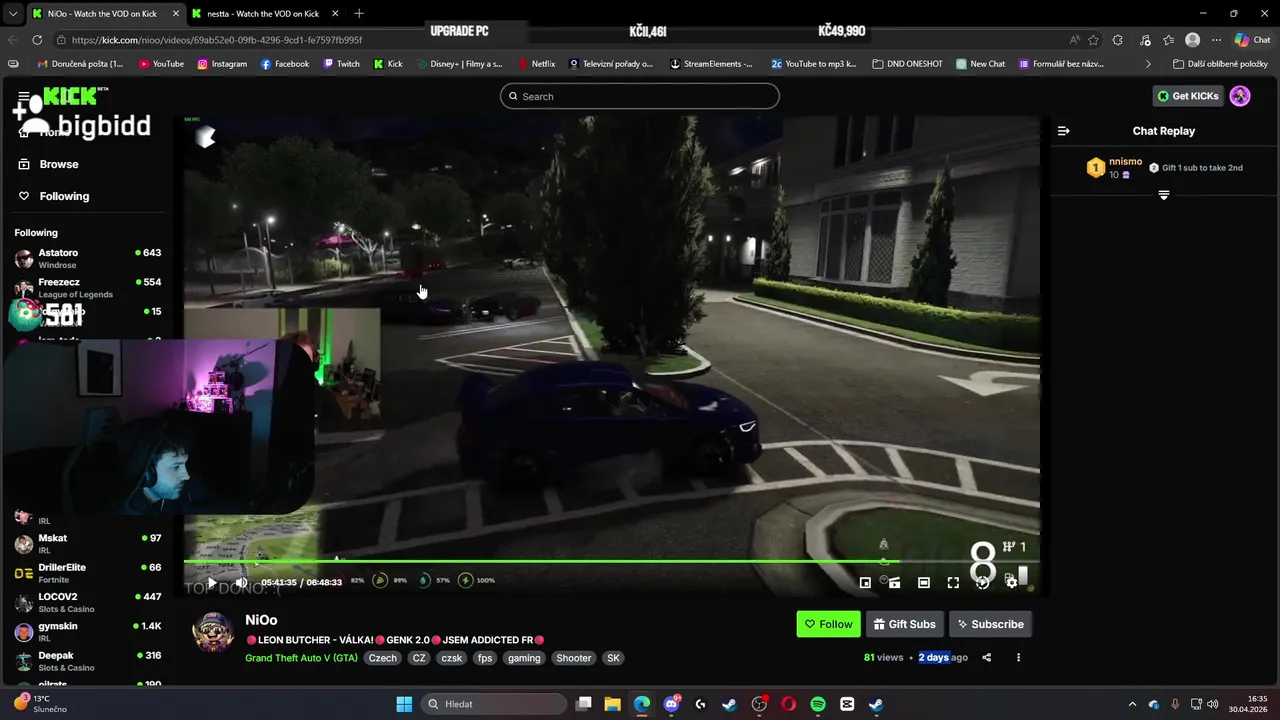Open Instagram bookmark
Screen dimensions: 1280x720
coord(222,64)
